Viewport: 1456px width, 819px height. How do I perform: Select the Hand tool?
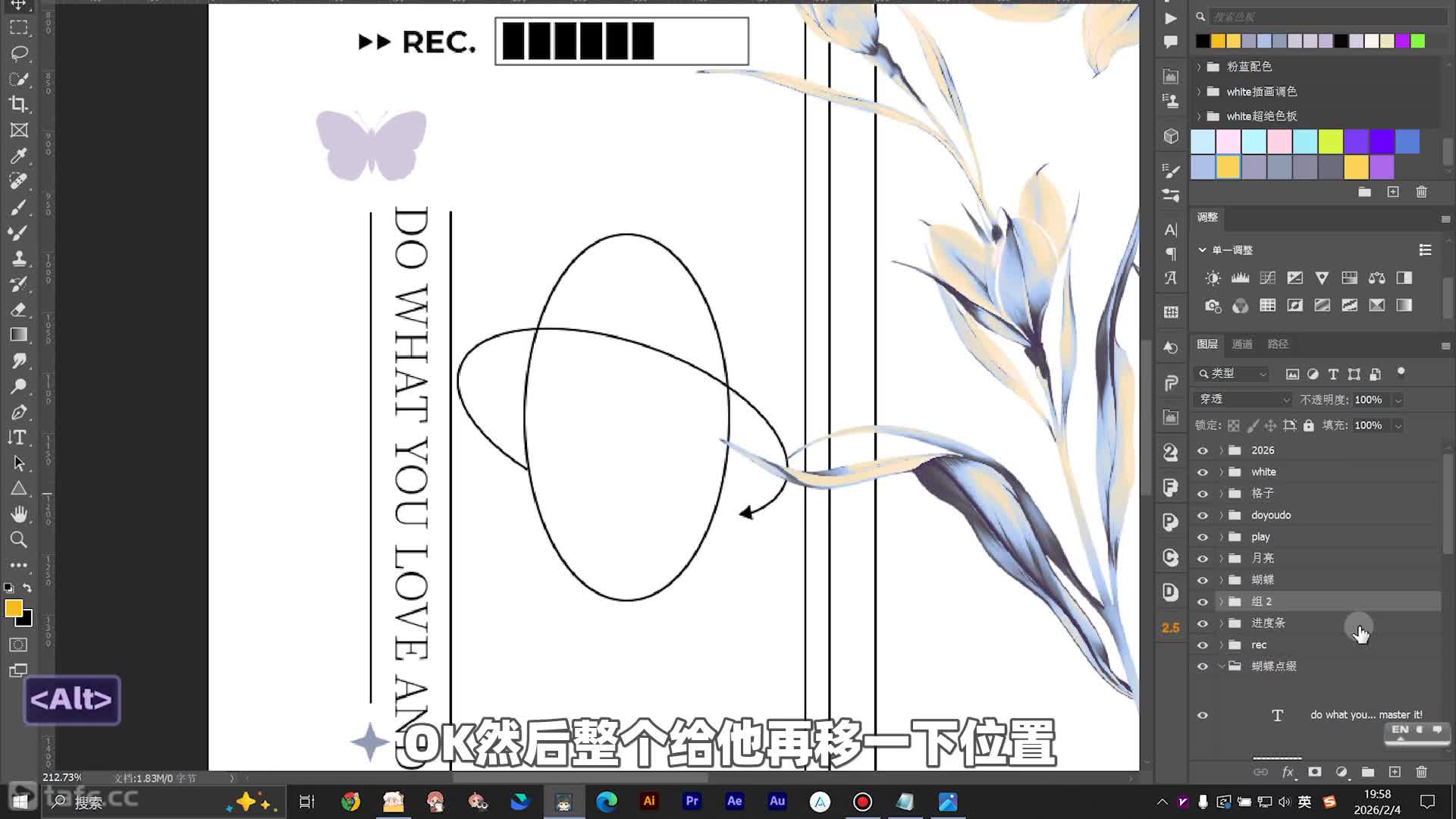tap(19, 514)
